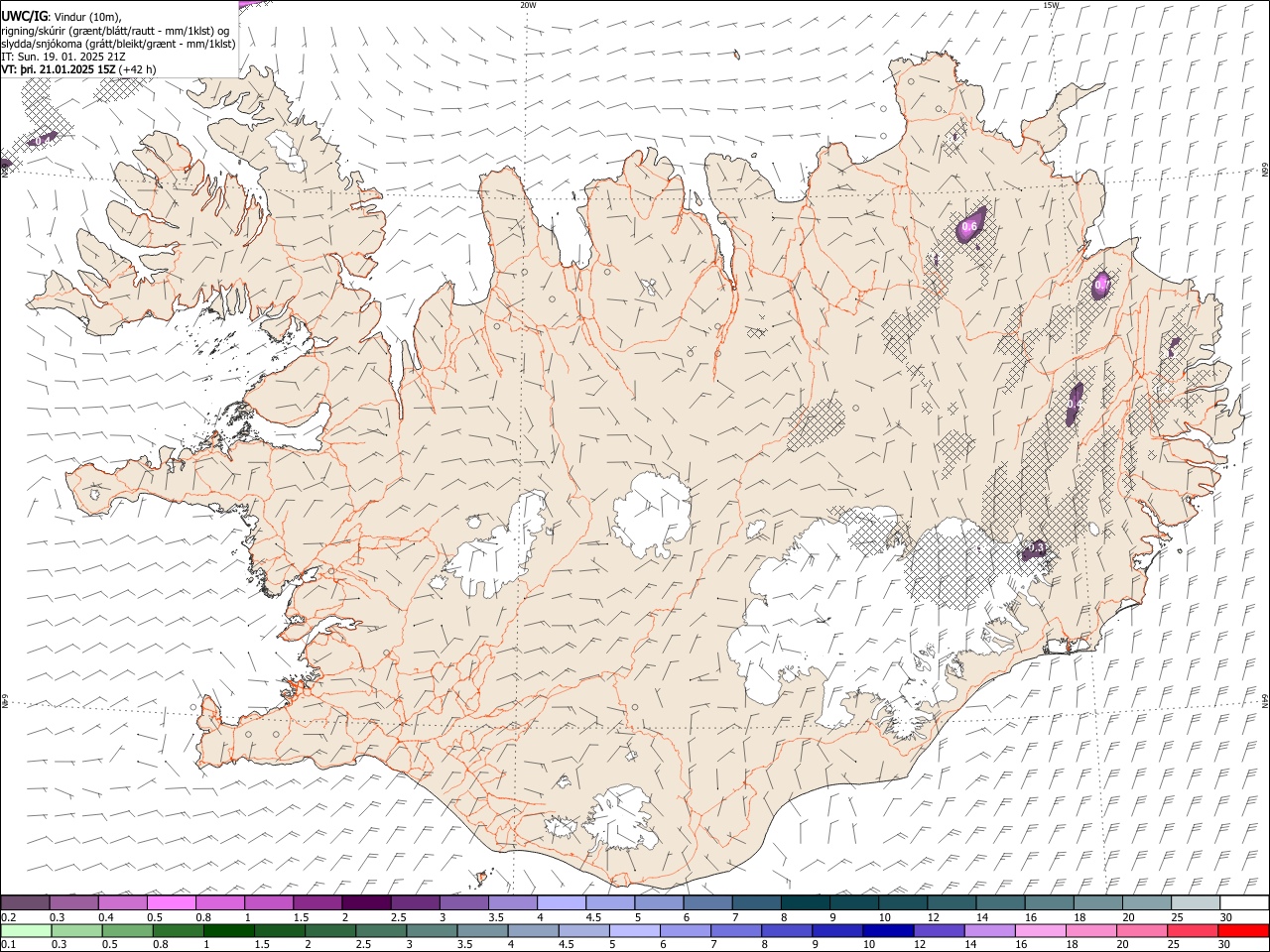Pick the lower scale swatch starting at 20
The height and width of the screenshot is (952, 1270).
pos(1142,930)
